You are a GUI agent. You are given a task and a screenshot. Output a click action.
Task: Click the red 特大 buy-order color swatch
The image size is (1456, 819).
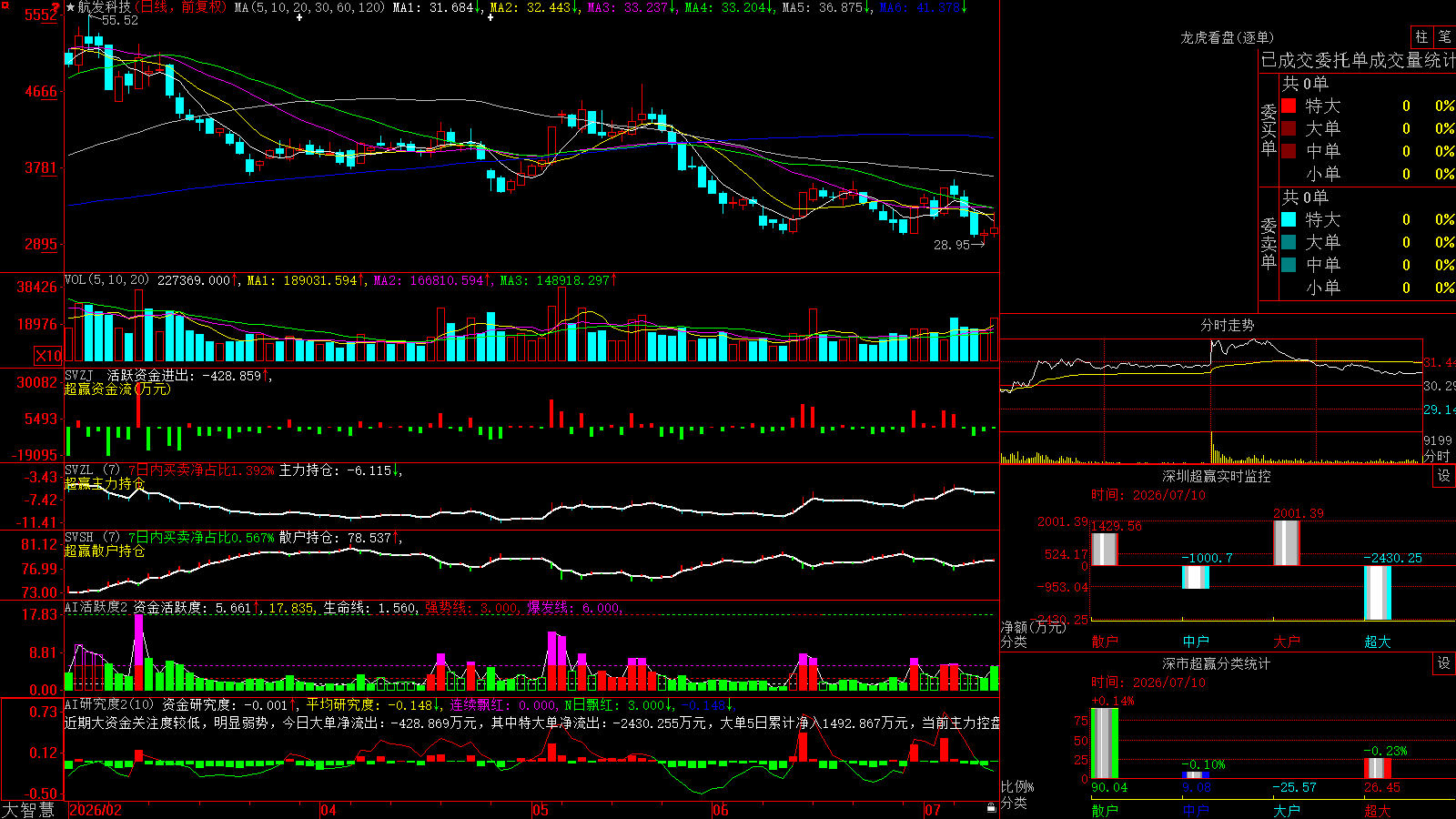coord(1289,106)
